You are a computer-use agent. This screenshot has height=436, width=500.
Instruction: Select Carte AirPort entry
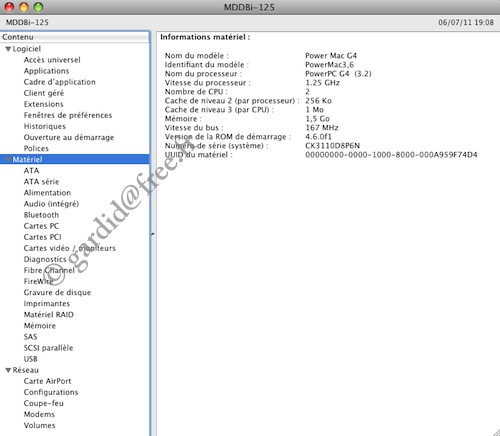pyautogui.click(x=47, y=381)
